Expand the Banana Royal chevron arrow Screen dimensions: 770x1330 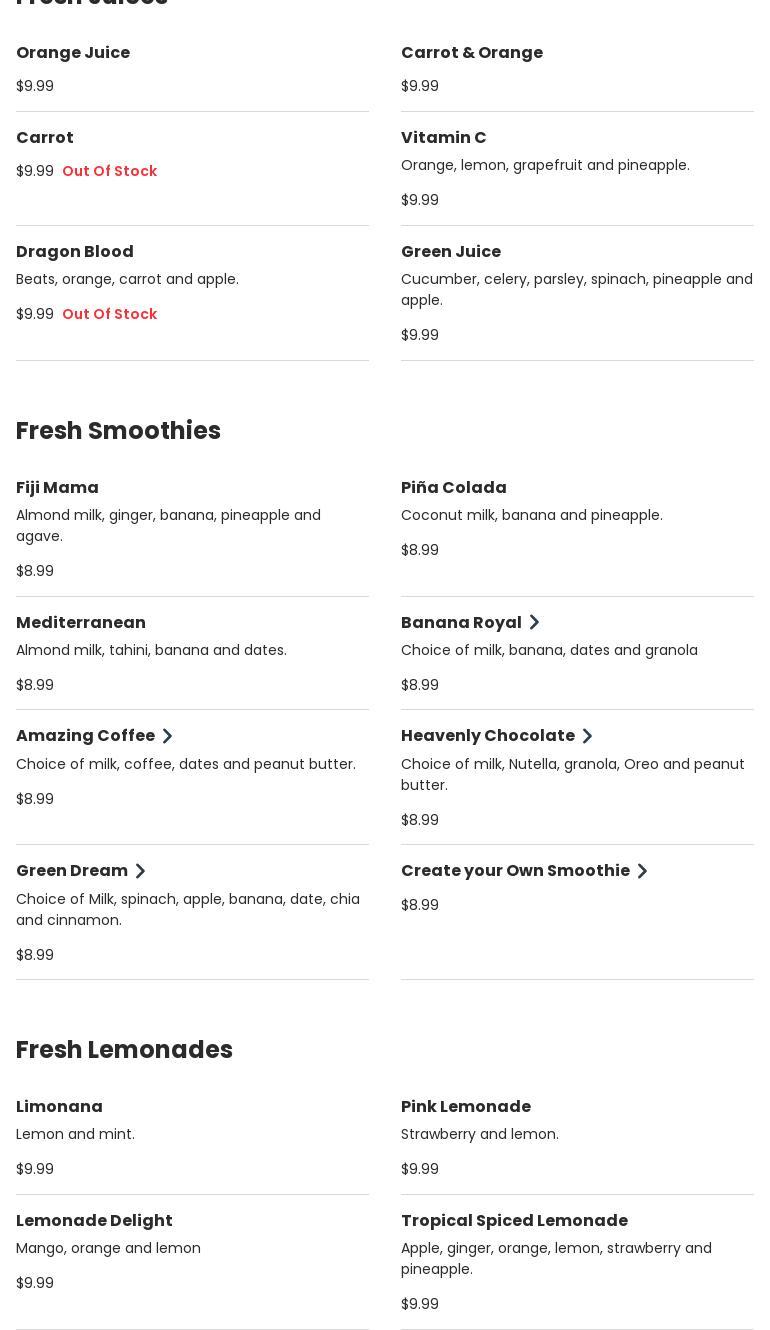click(534, 622)
